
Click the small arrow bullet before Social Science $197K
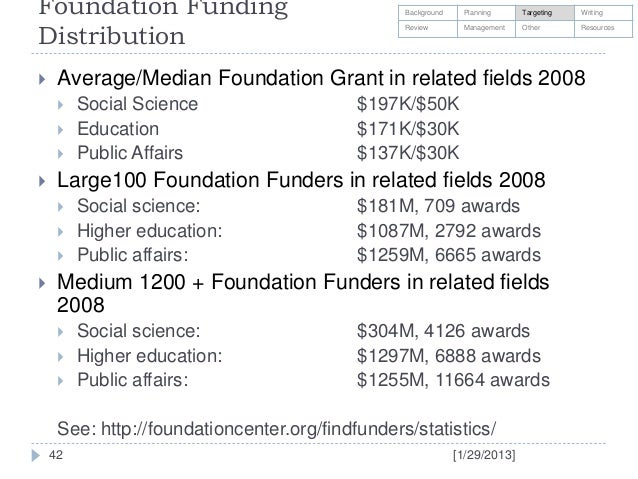61,105
